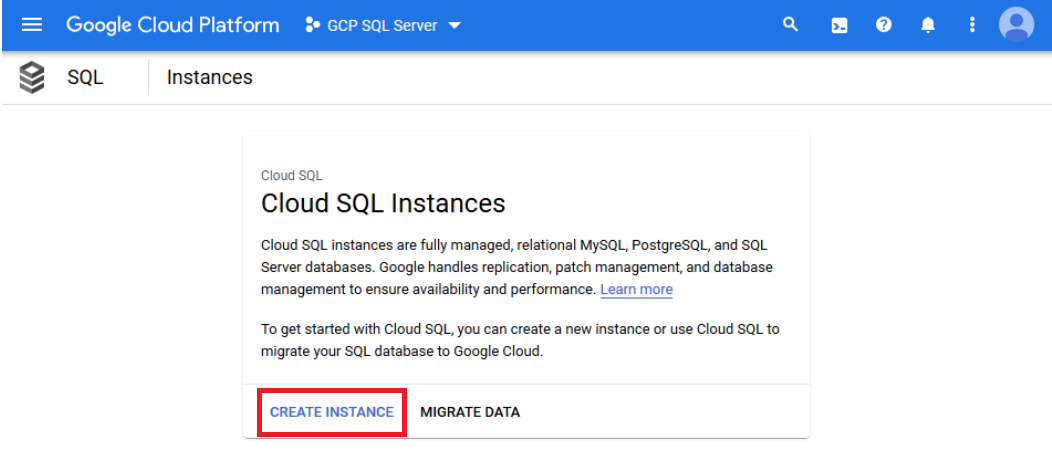Activate the Cloud Shell terminal icon
This screenshot has height=472, width=1052.
click(839, 25)
